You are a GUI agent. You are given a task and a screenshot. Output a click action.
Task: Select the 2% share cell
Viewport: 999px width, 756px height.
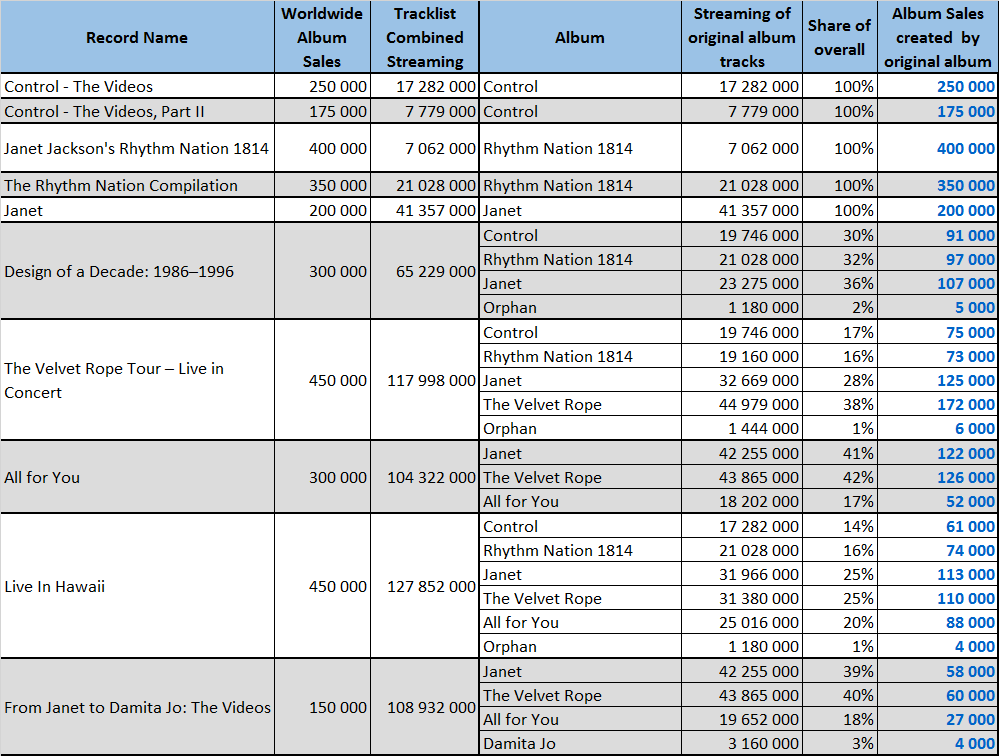[x=840, y=308]
